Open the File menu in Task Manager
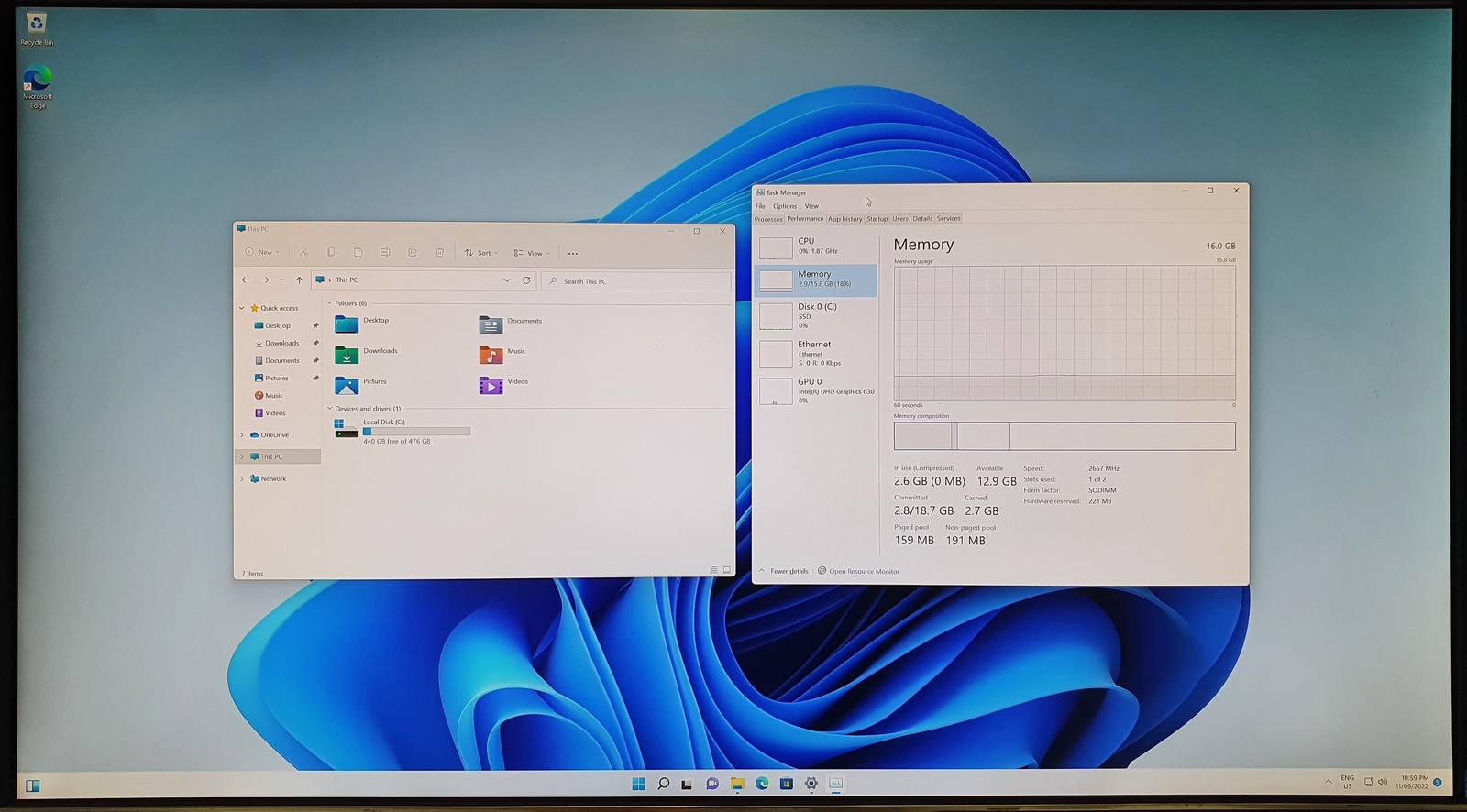The height and width of the screenshot is (812, 1467). [760, 206]
